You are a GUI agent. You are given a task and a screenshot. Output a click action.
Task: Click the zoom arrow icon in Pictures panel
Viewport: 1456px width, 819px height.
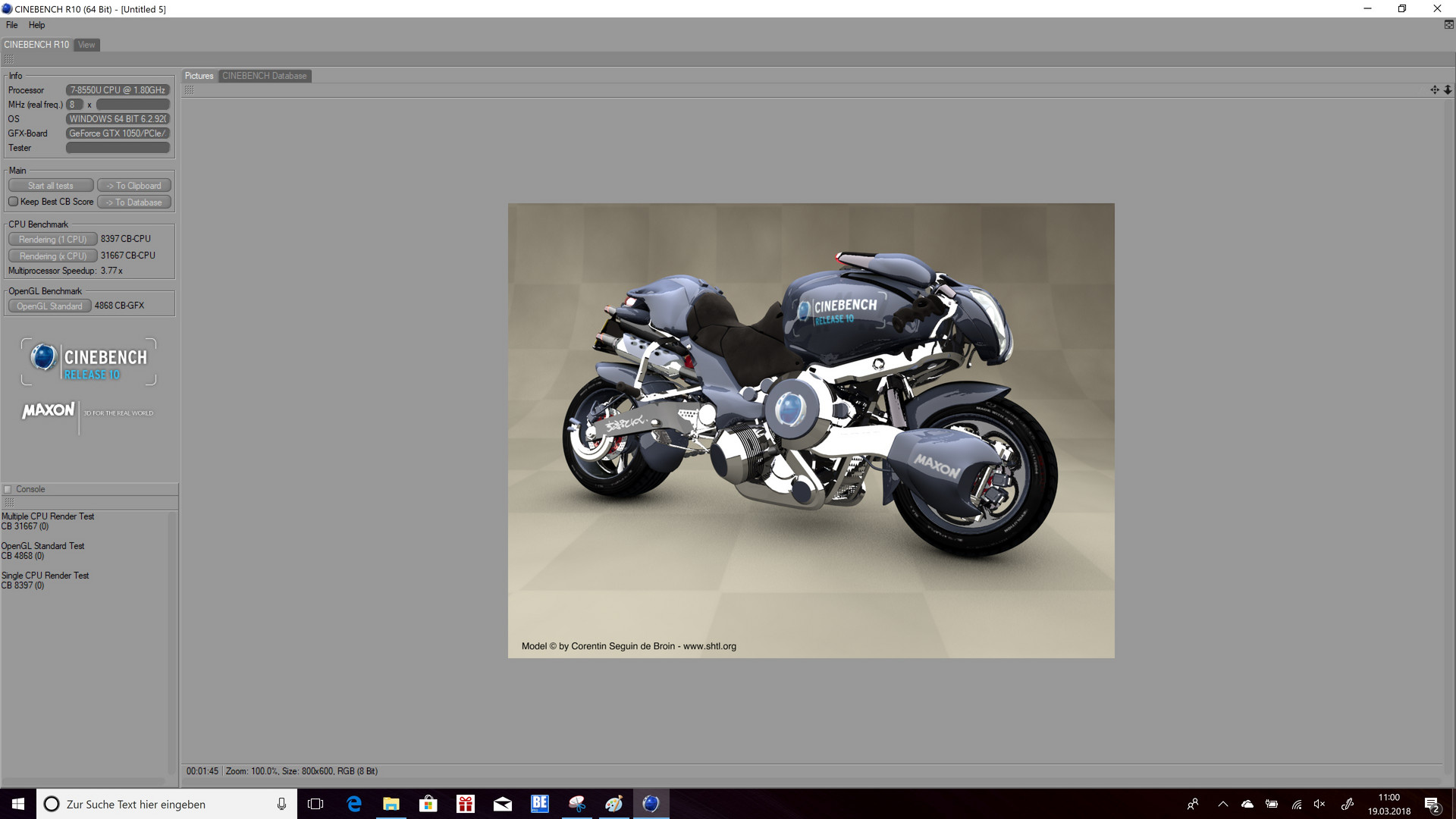pyautogui.click(x=1447, y=89)
